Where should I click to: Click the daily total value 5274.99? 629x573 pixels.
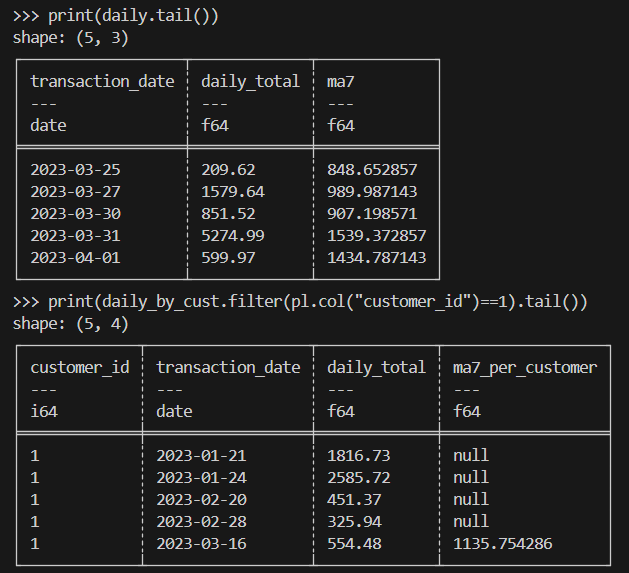point(233,235)
